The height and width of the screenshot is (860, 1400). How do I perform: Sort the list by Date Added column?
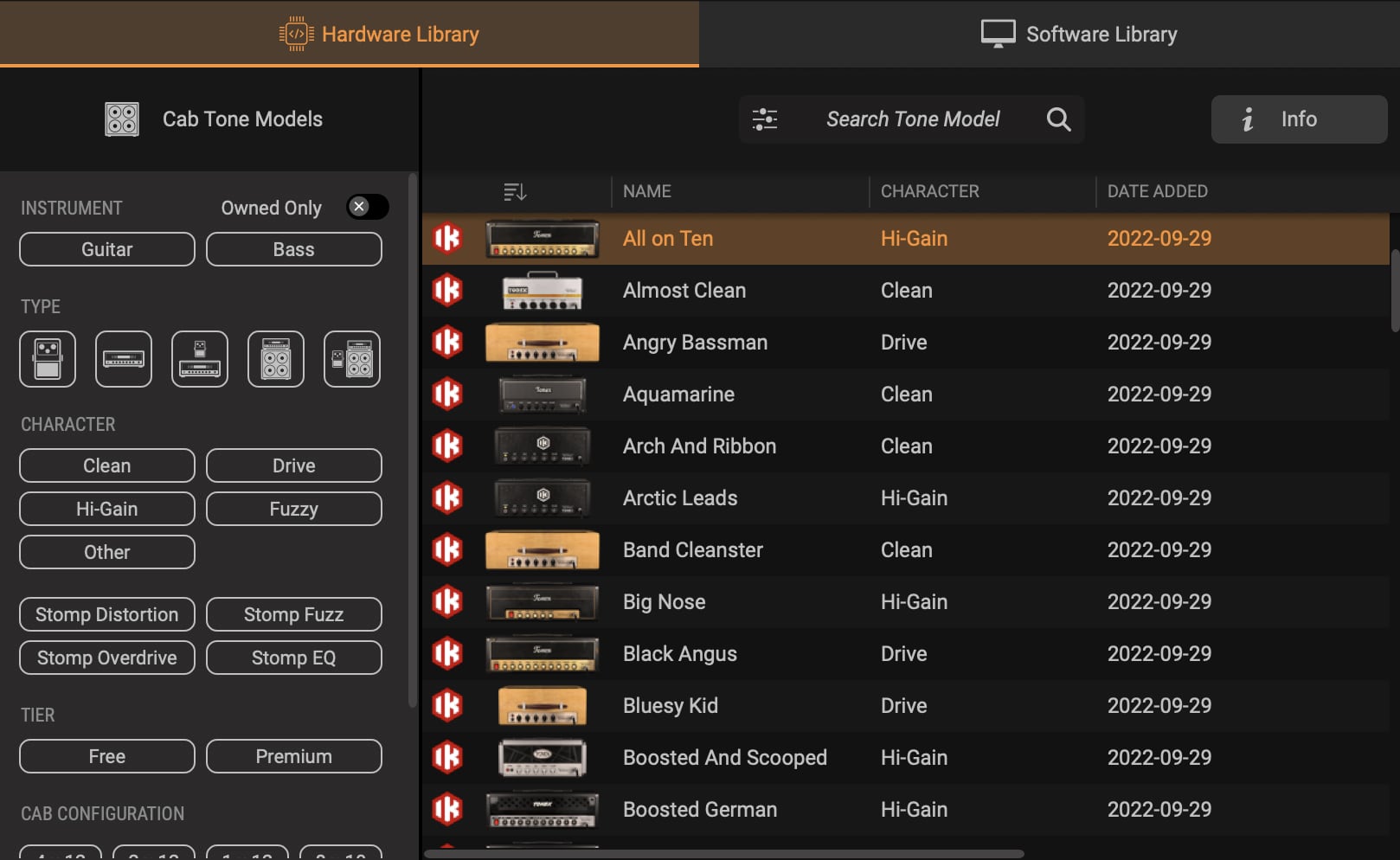coord(1157,191)
